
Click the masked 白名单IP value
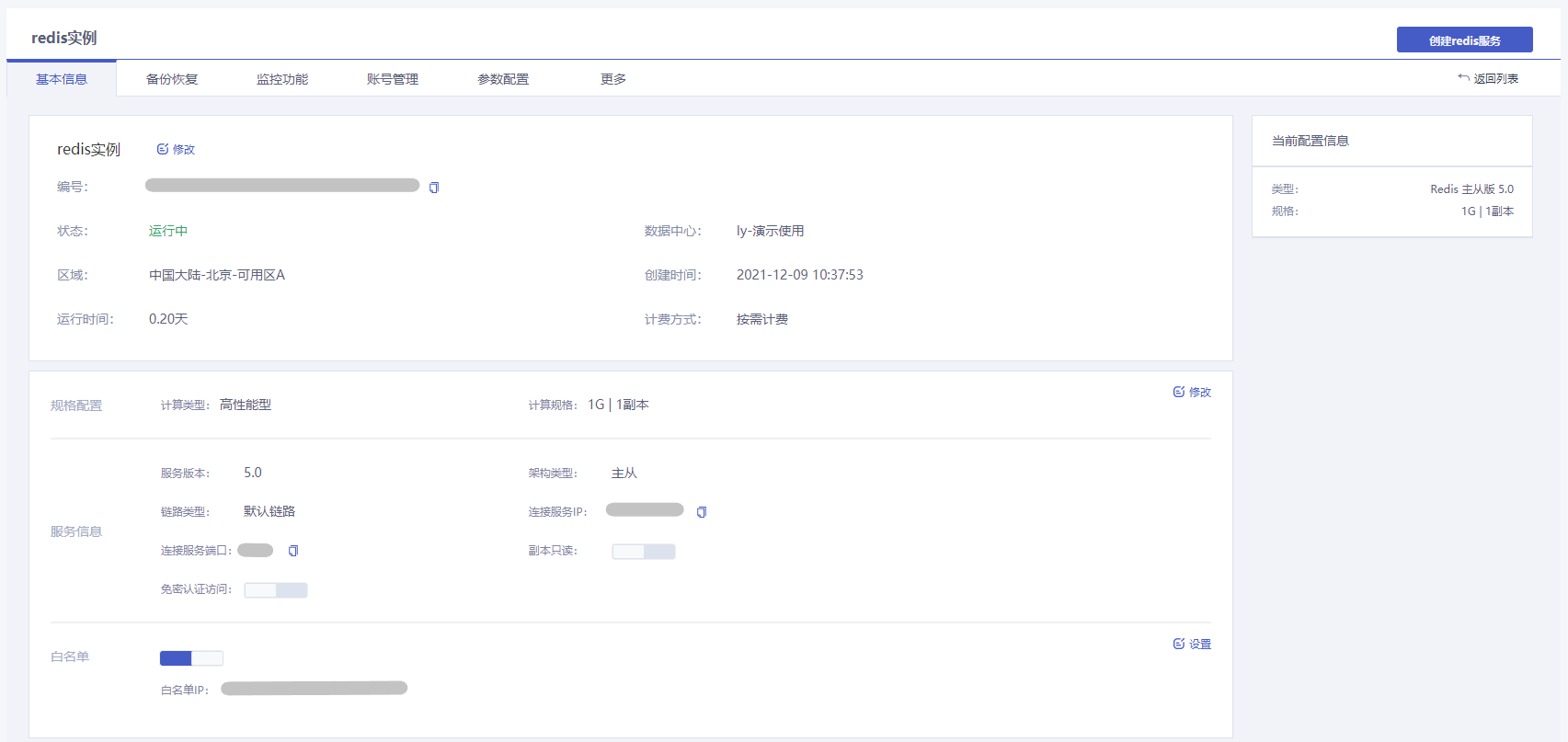pos(315,688)
